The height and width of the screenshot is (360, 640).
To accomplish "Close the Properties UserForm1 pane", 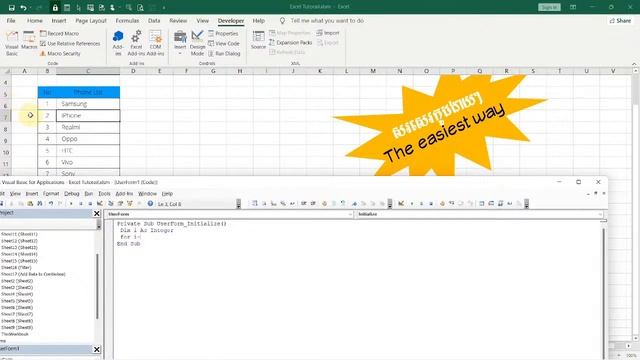I will point(97,349).
